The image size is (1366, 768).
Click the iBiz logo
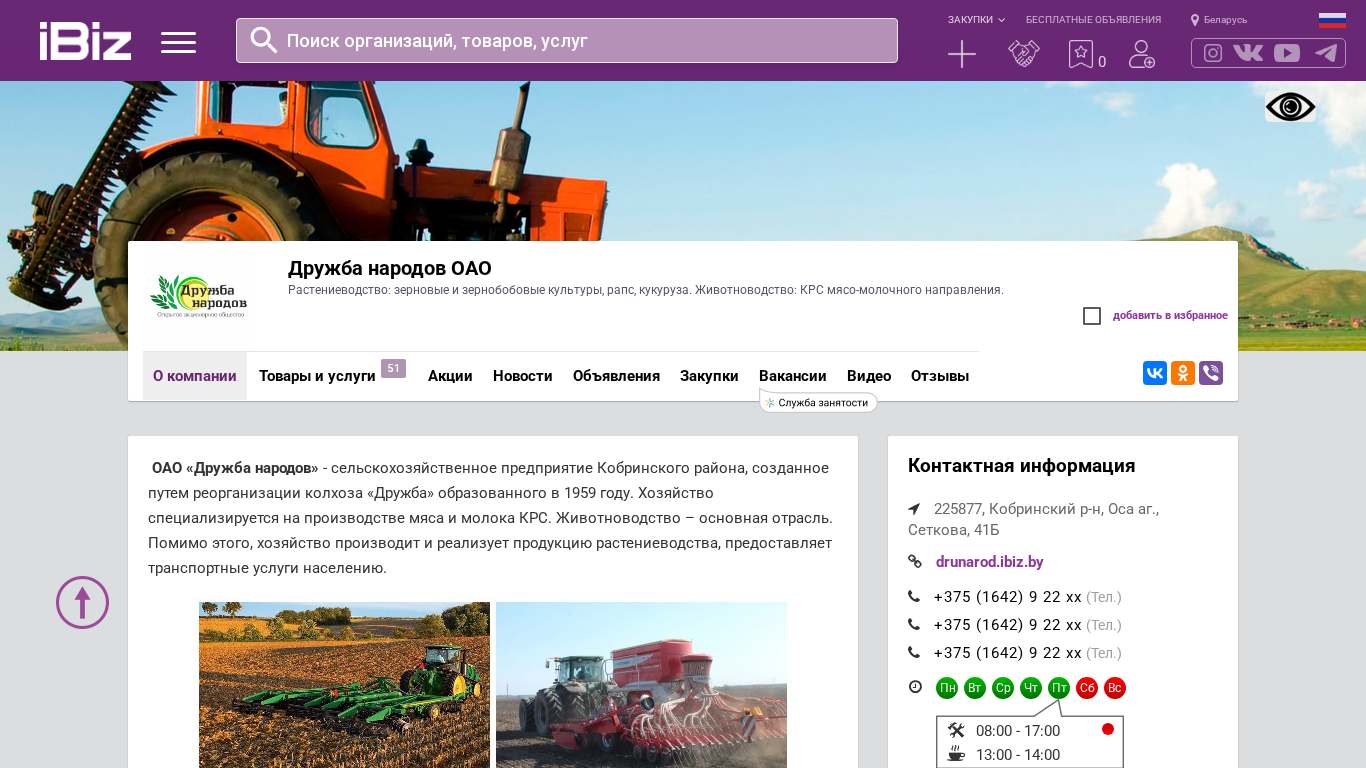tap(85, 41)
